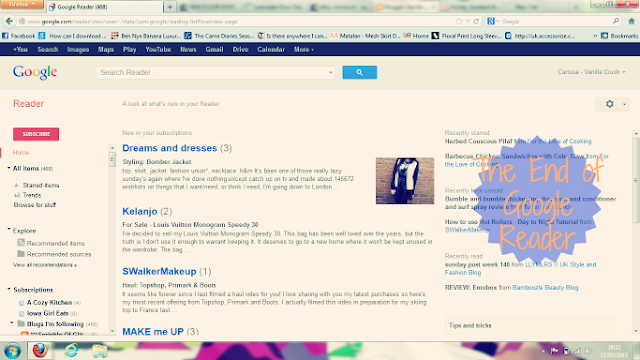Click the Firefox home icon
The width and height of the screenshot is (640, 360).
coord(631,21)
